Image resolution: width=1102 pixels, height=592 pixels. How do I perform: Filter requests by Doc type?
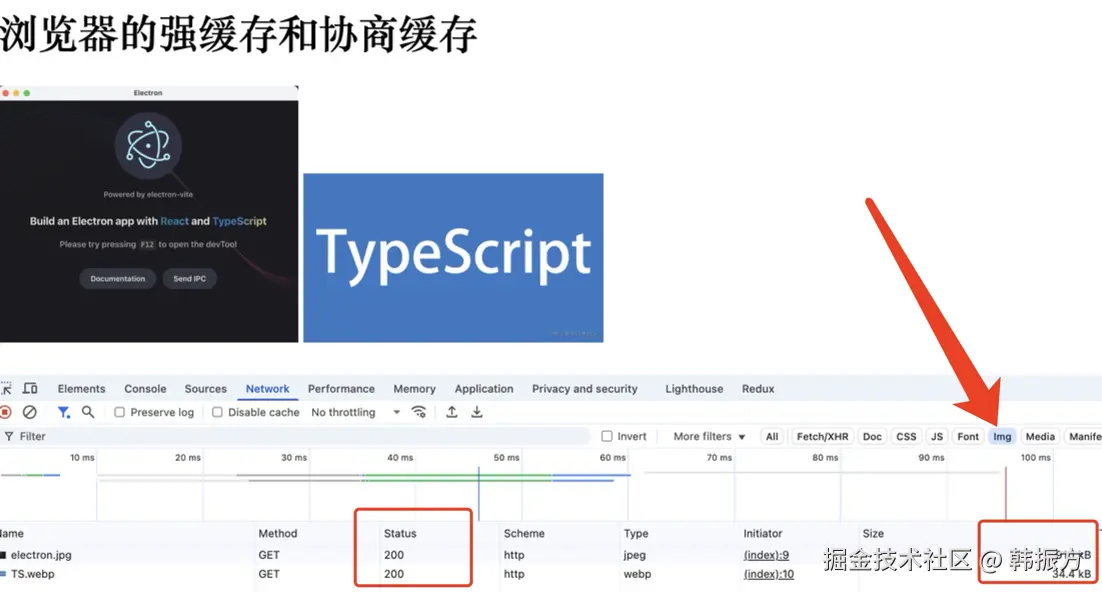872,436
